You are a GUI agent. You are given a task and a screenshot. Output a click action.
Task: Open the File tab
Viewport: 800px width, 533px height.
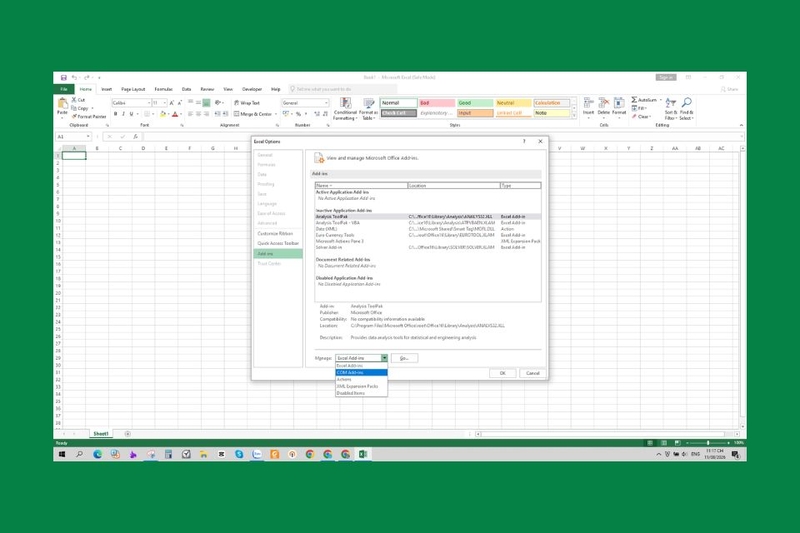point(64,89)
